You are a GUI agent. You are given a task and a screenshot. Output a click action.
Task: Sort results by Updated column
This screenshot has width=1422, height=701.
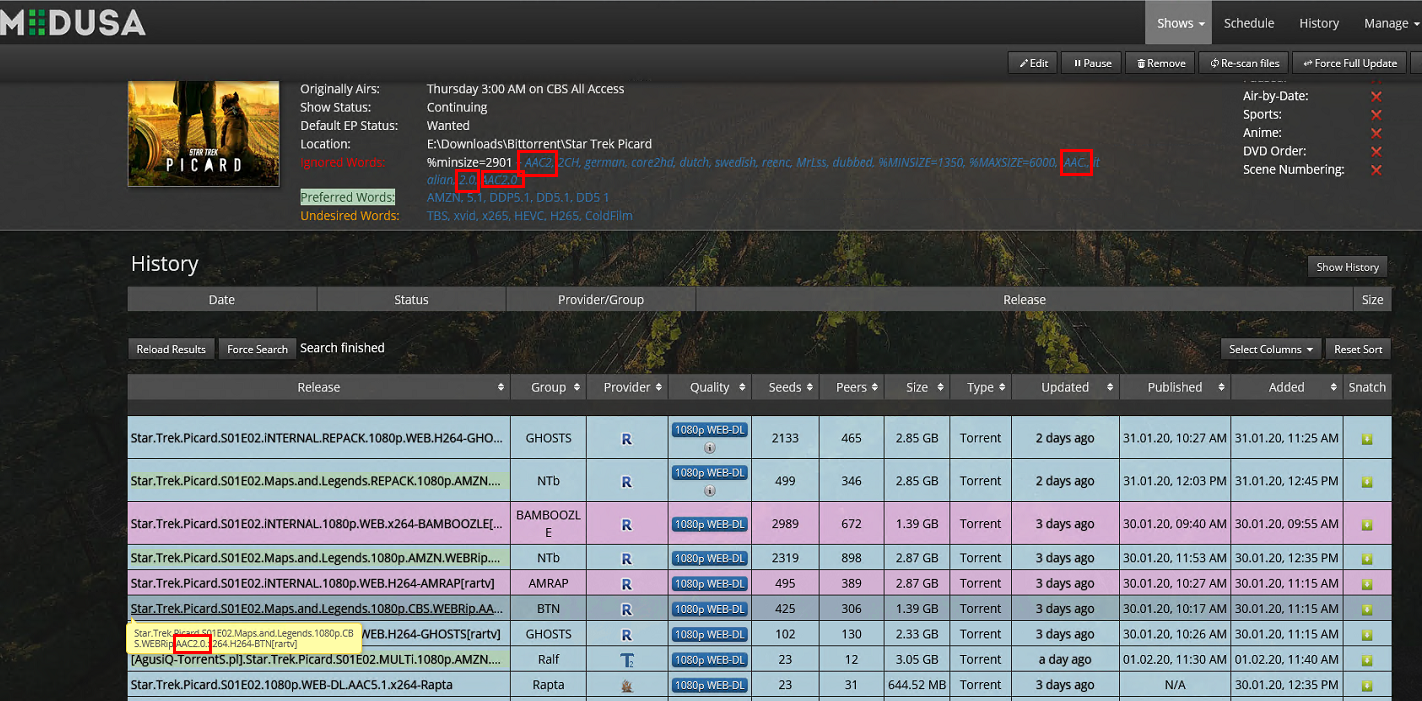point(1065,387)
